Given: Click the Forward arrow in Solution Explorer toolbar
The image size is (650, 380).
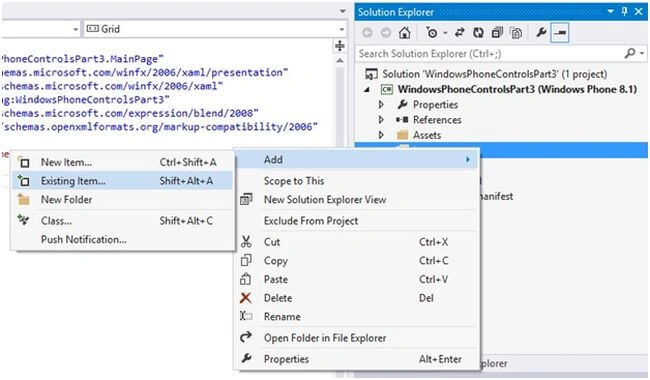Looking at the screenshot, I should [386, 32].
